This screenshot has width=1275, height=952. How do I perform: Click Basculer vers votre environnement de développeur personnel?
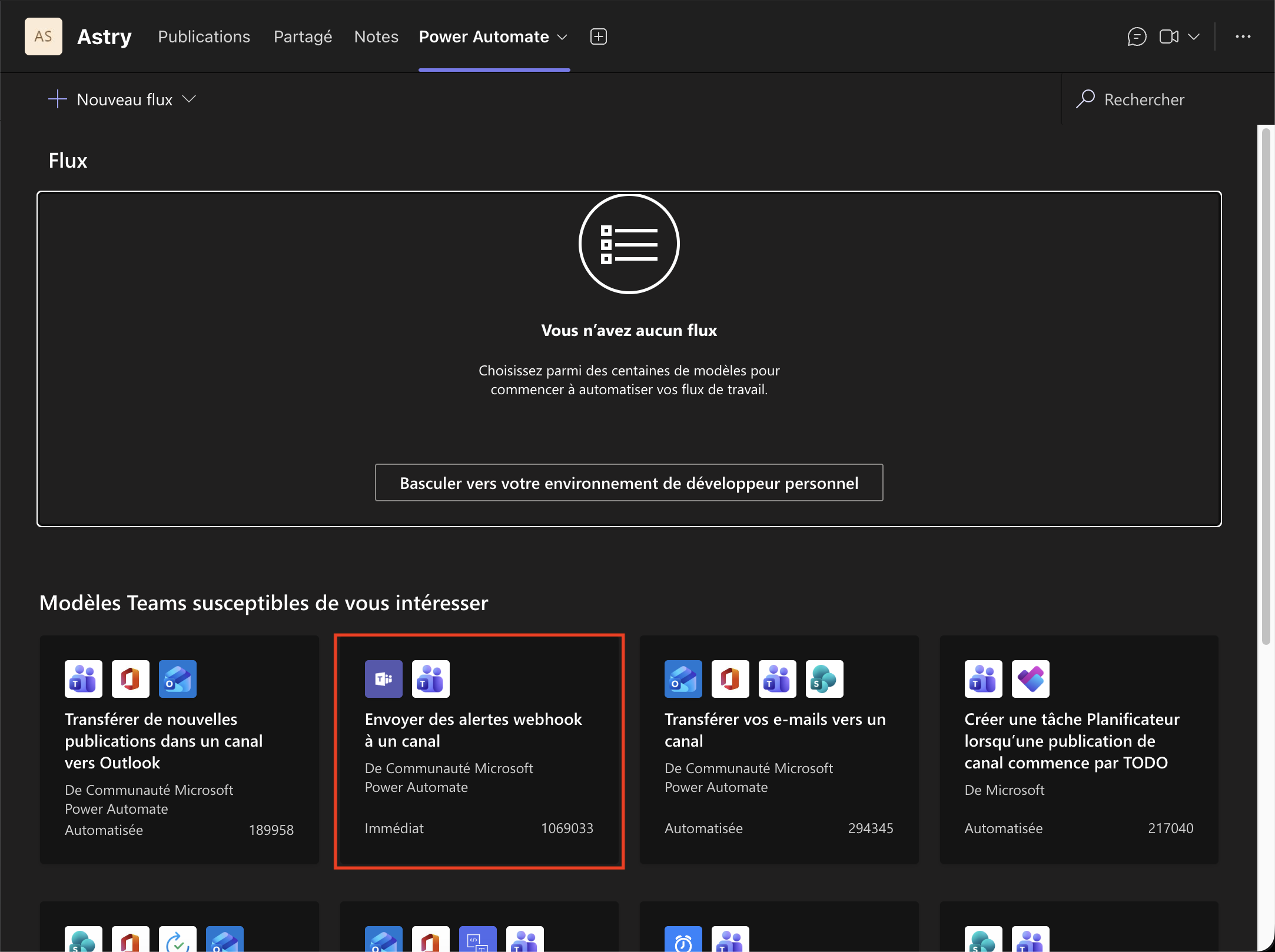click(629, 482)
